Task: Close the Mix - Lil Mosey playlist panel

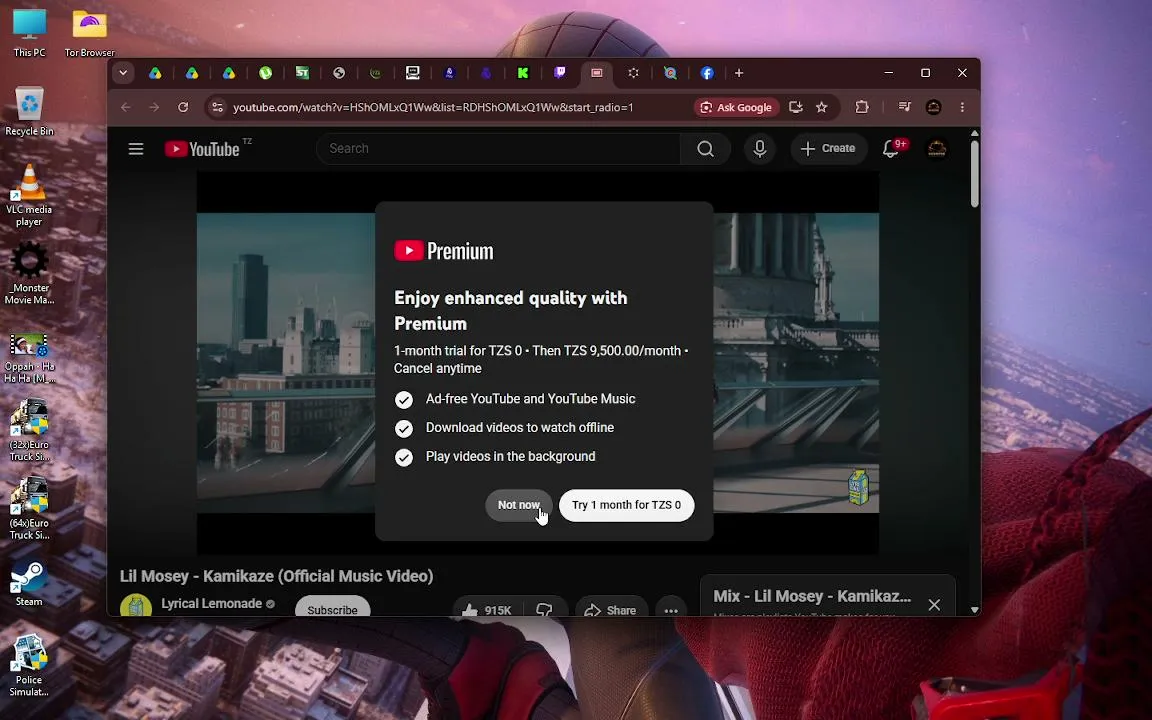Action: [x=934, y=605]
